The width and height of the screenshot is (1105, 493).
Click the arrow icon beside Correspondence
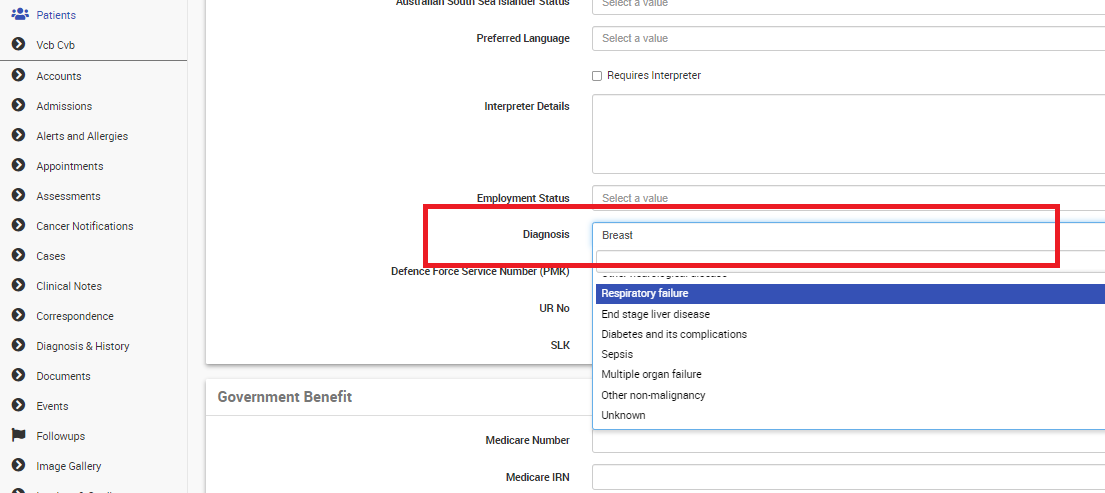19,316
